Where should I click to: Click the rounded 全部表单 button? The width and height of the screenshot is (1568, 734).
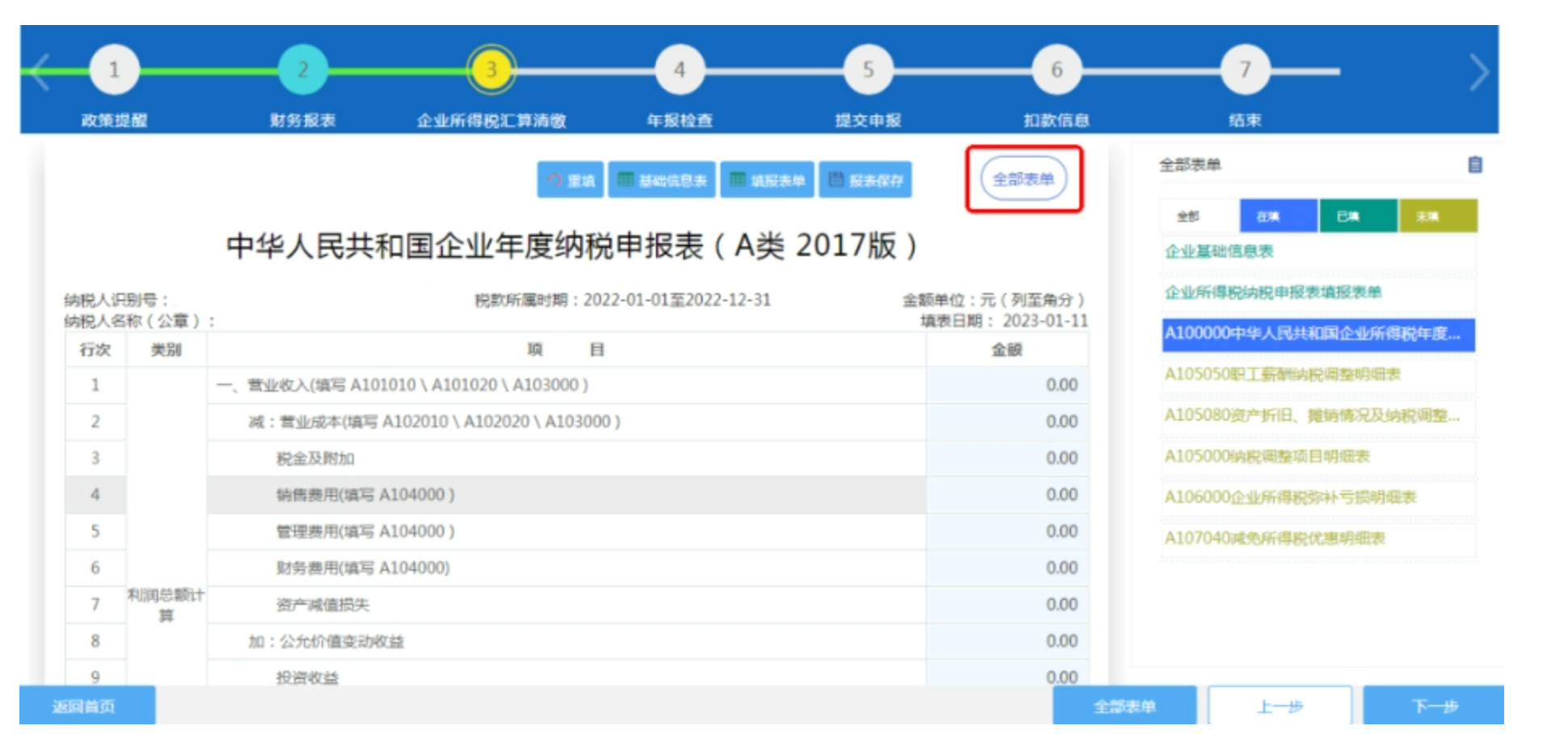[1024, 179]
